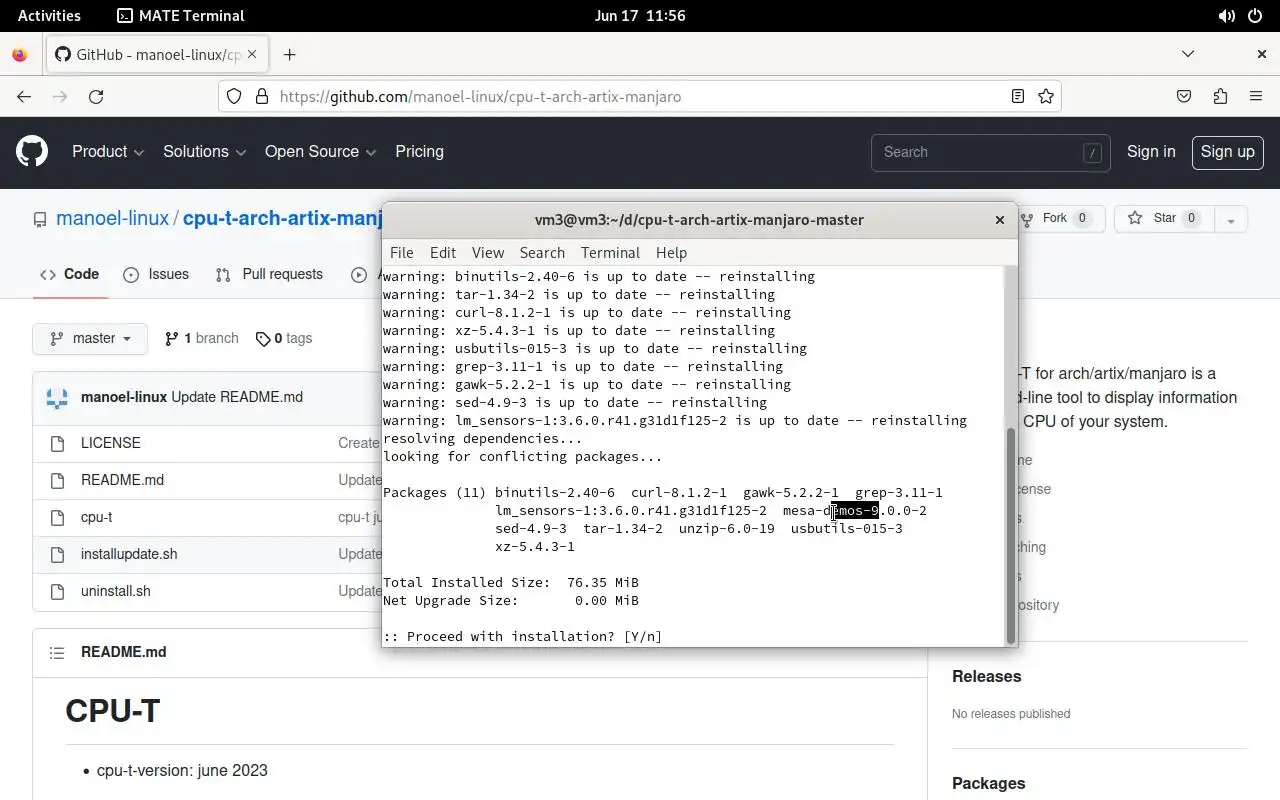
Task: Click the power icon in the top bar
Action: tap(1256, 16)
